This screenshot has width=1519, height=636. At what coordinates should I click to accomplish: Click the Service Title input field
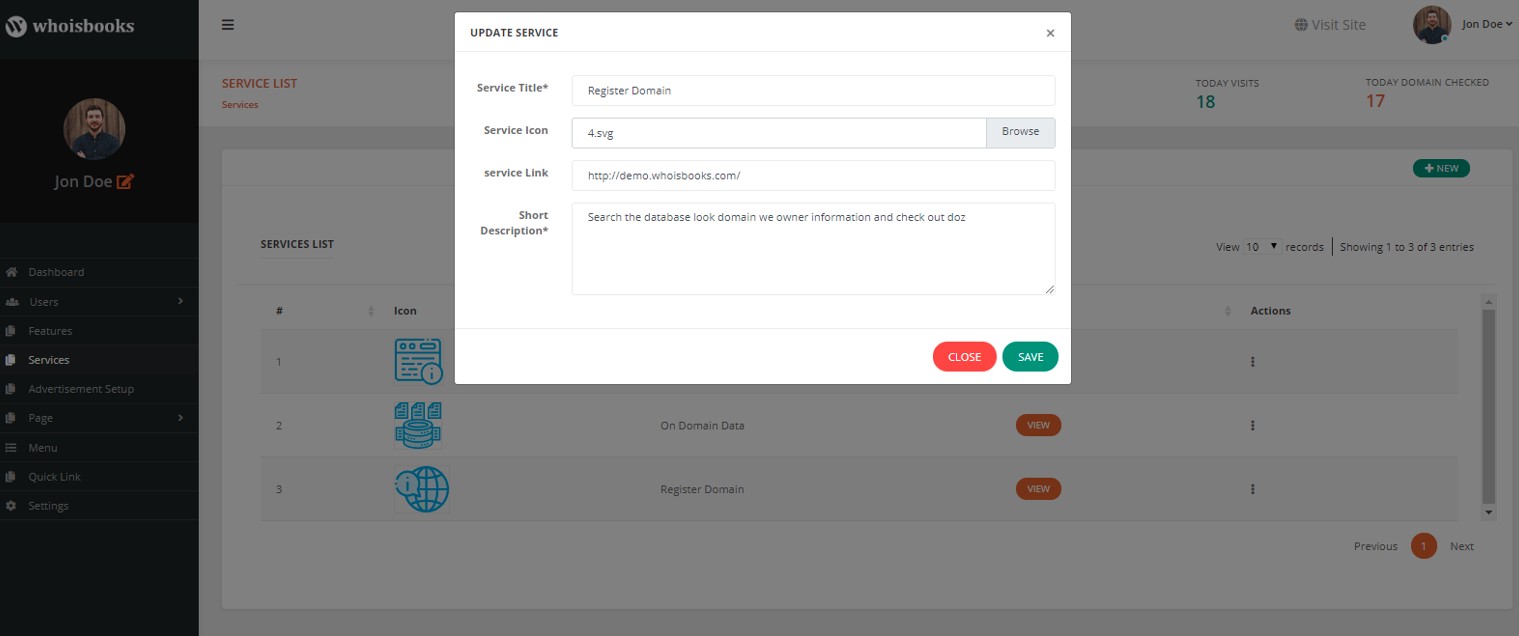click(x=813, y=90)
